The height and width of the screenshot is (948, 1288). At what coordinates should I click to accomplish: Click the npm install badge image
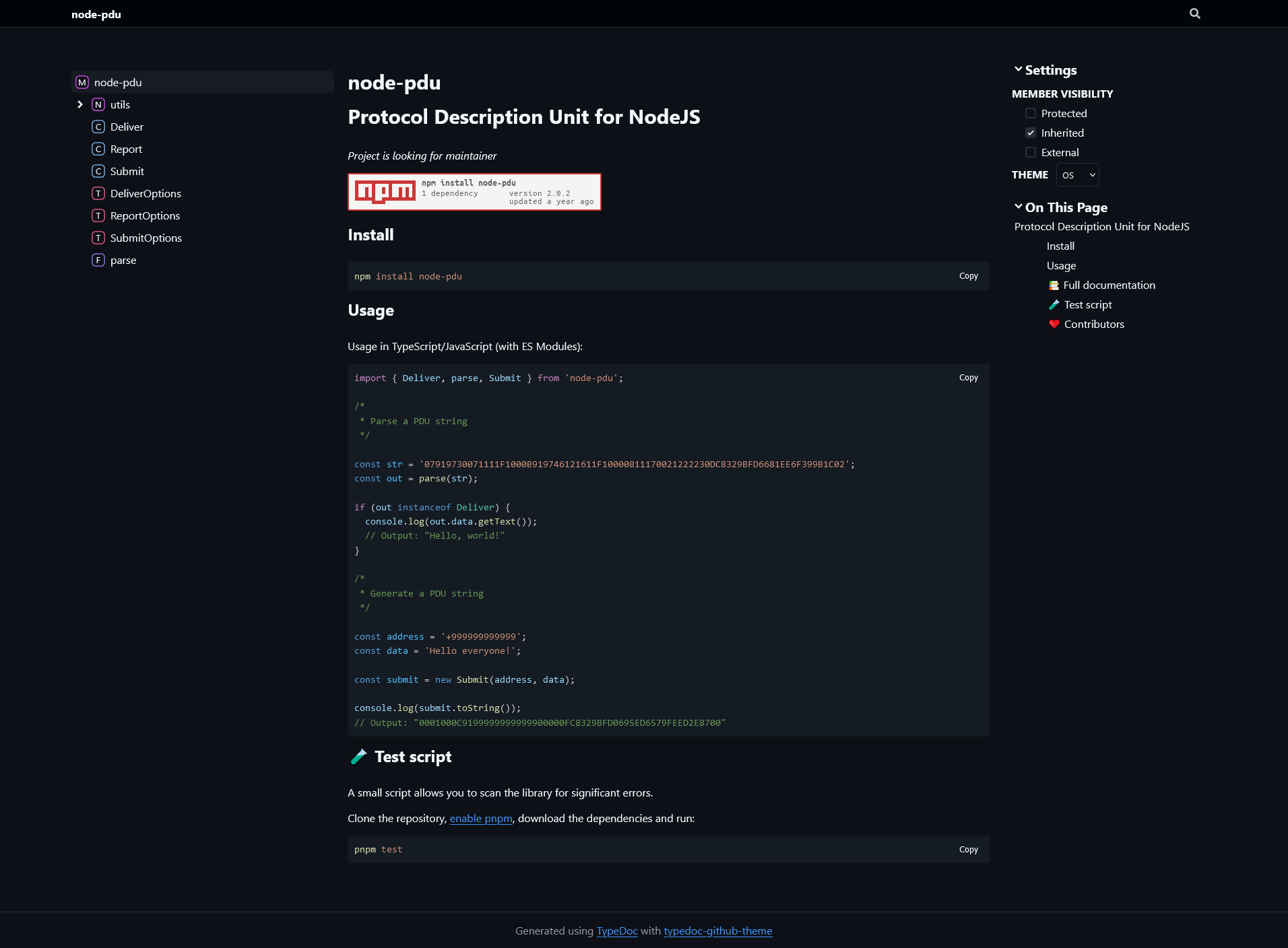point(474,192)
